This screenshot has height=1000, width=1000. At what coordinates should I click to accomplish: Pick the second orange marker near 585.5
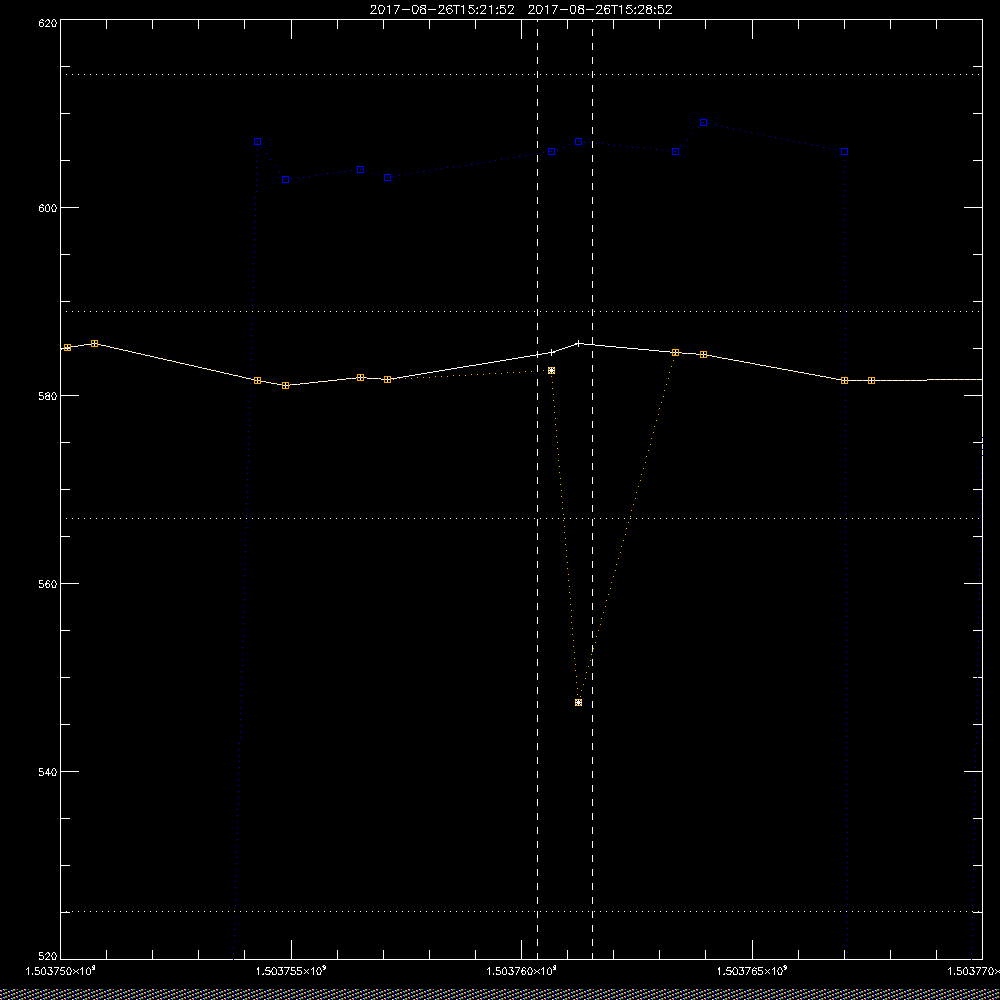tap(94, 344)
